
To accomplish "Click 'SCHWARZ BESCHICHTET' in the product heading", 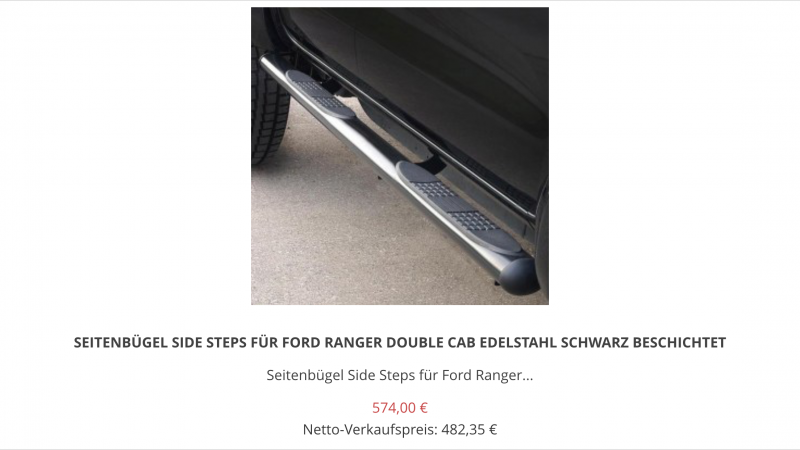I will [x=643, y=342].
